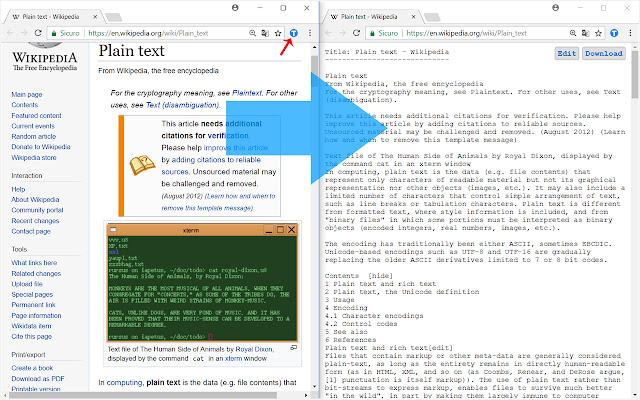Viewport: 640px width, 400px height.
Task: Open Random article link
Action: tap(33, 136)
